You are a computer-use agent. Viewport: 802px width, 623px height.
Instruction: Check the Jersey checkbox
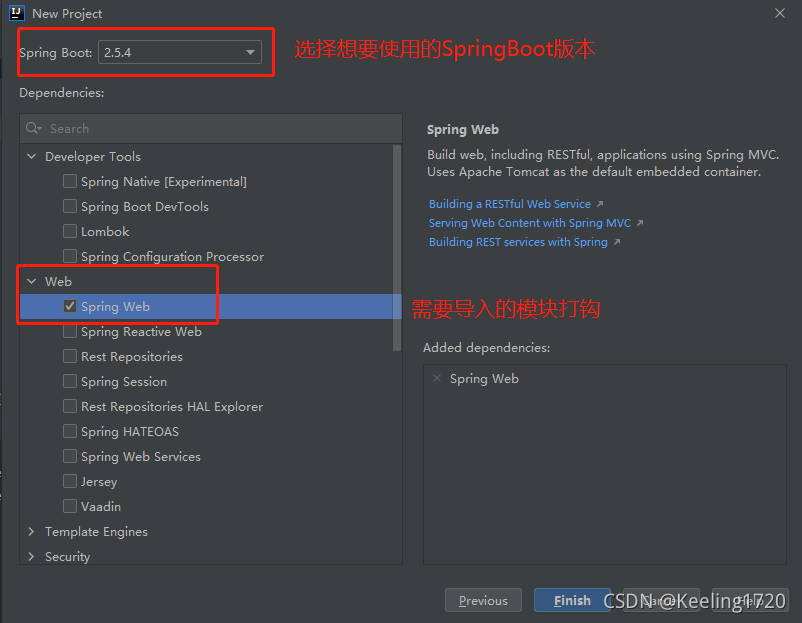(70, 481)
